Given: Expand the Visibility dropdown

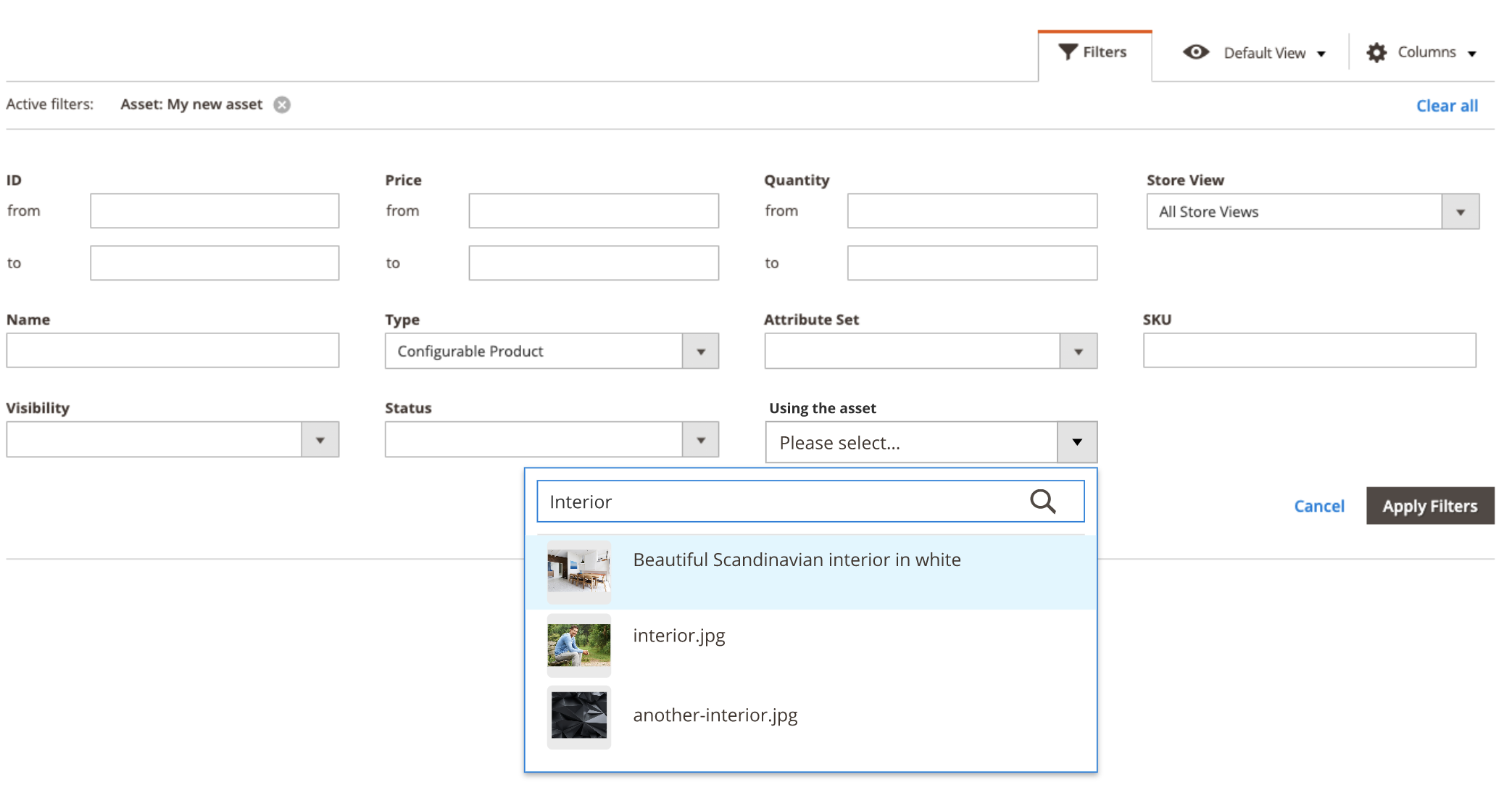Looking at the screenshot, I should click(320, 440).
